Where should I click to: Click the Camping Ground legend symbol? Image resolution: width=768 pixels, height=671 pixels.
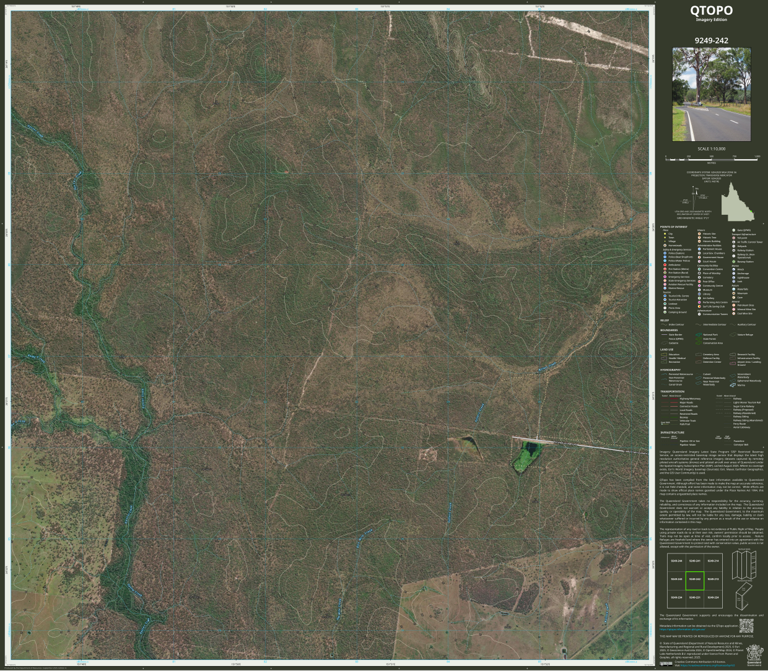[x=665, y=312]
